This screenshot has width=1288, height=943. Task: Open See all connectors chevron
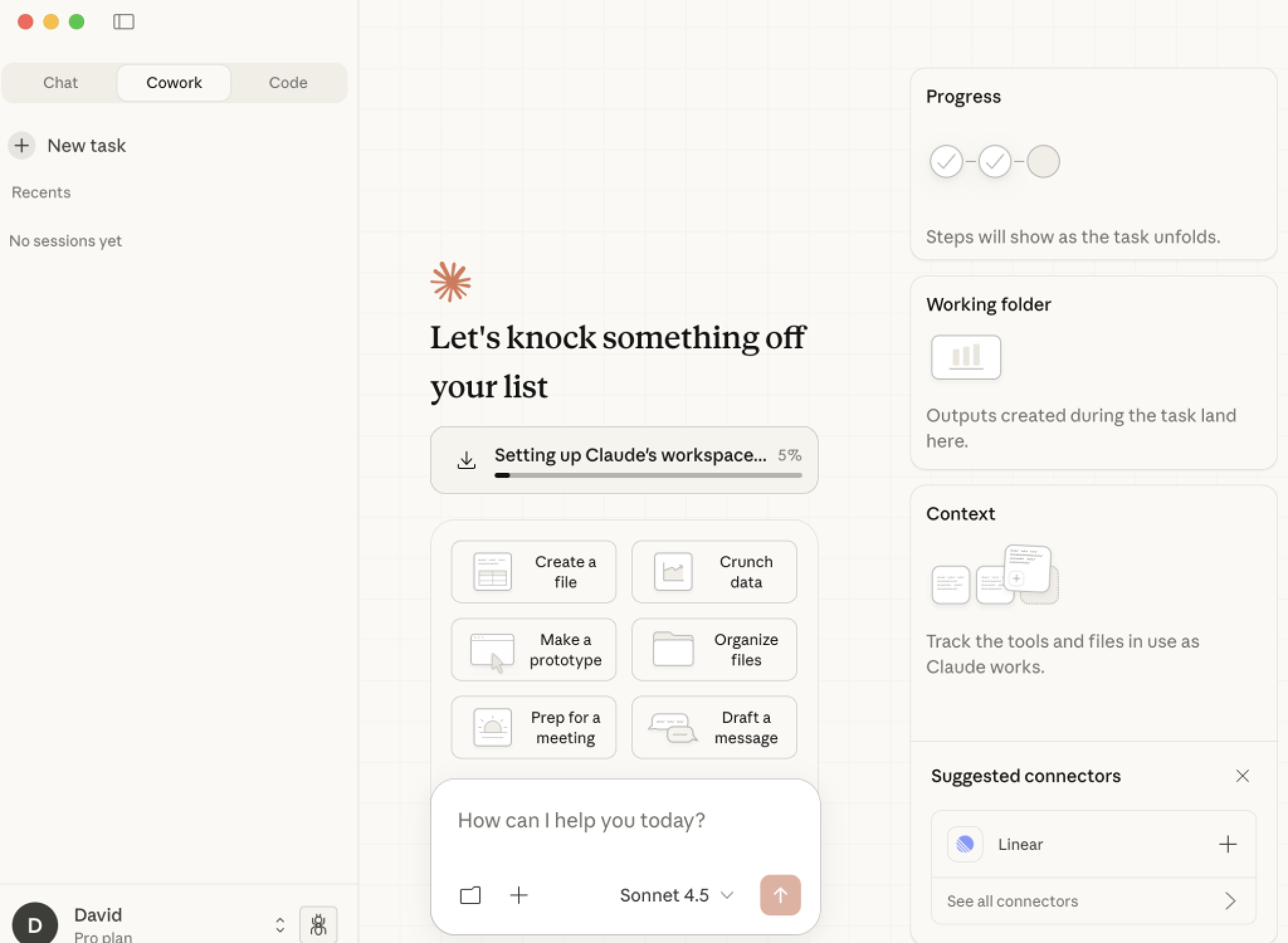tap(1230, 901)
